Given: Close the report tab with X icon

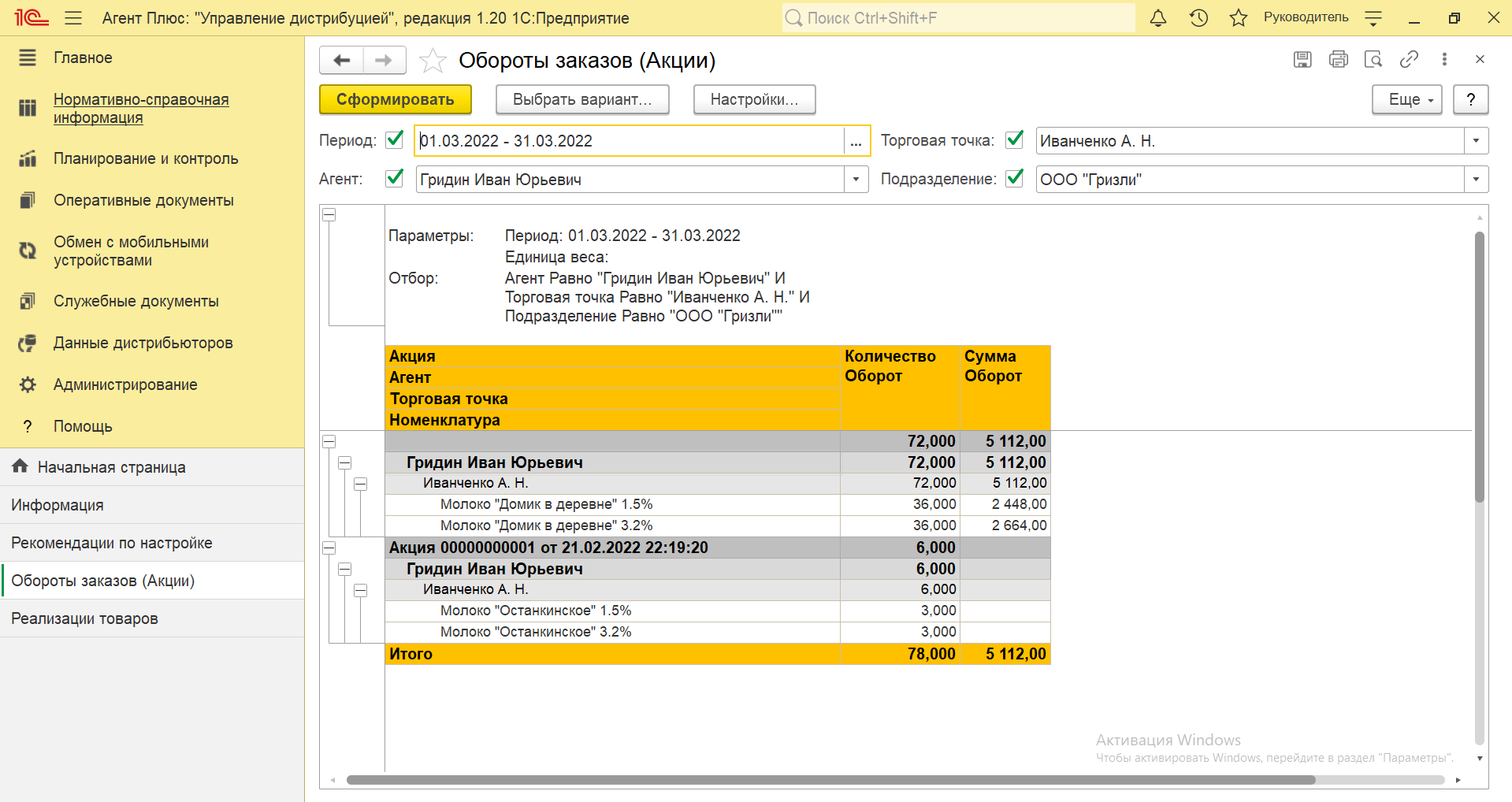Looking at the screenshot, I should click(x=1480, y=59).
